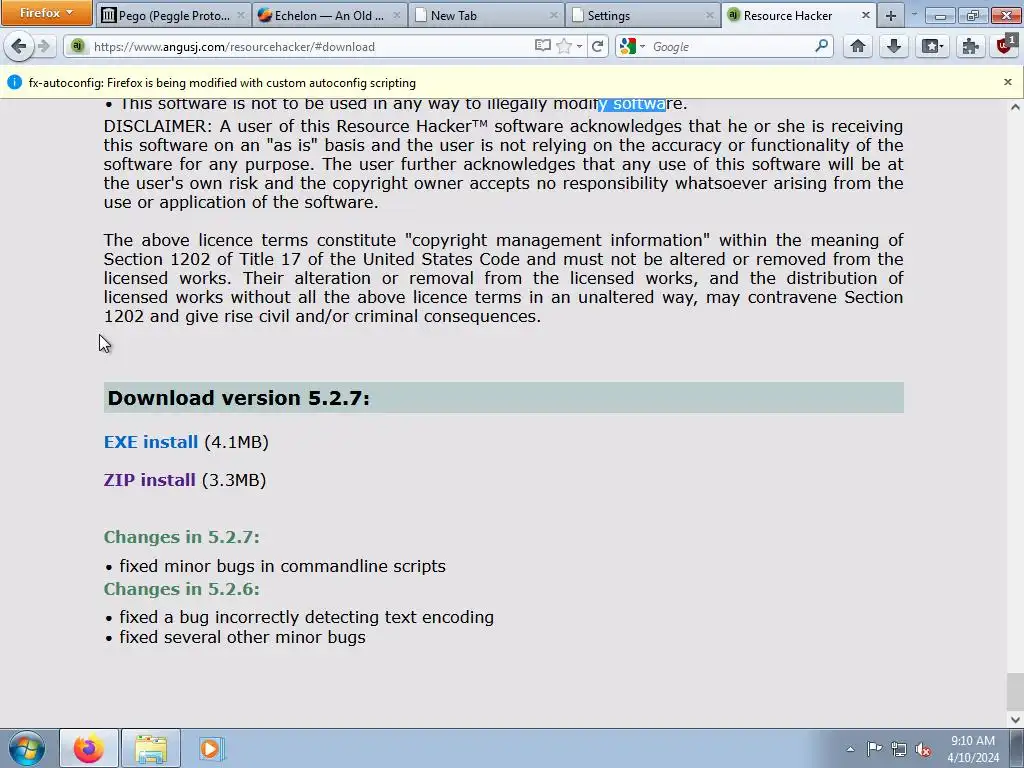Open the downloads panel
The image size is (1024, 768).
point(894,46)
